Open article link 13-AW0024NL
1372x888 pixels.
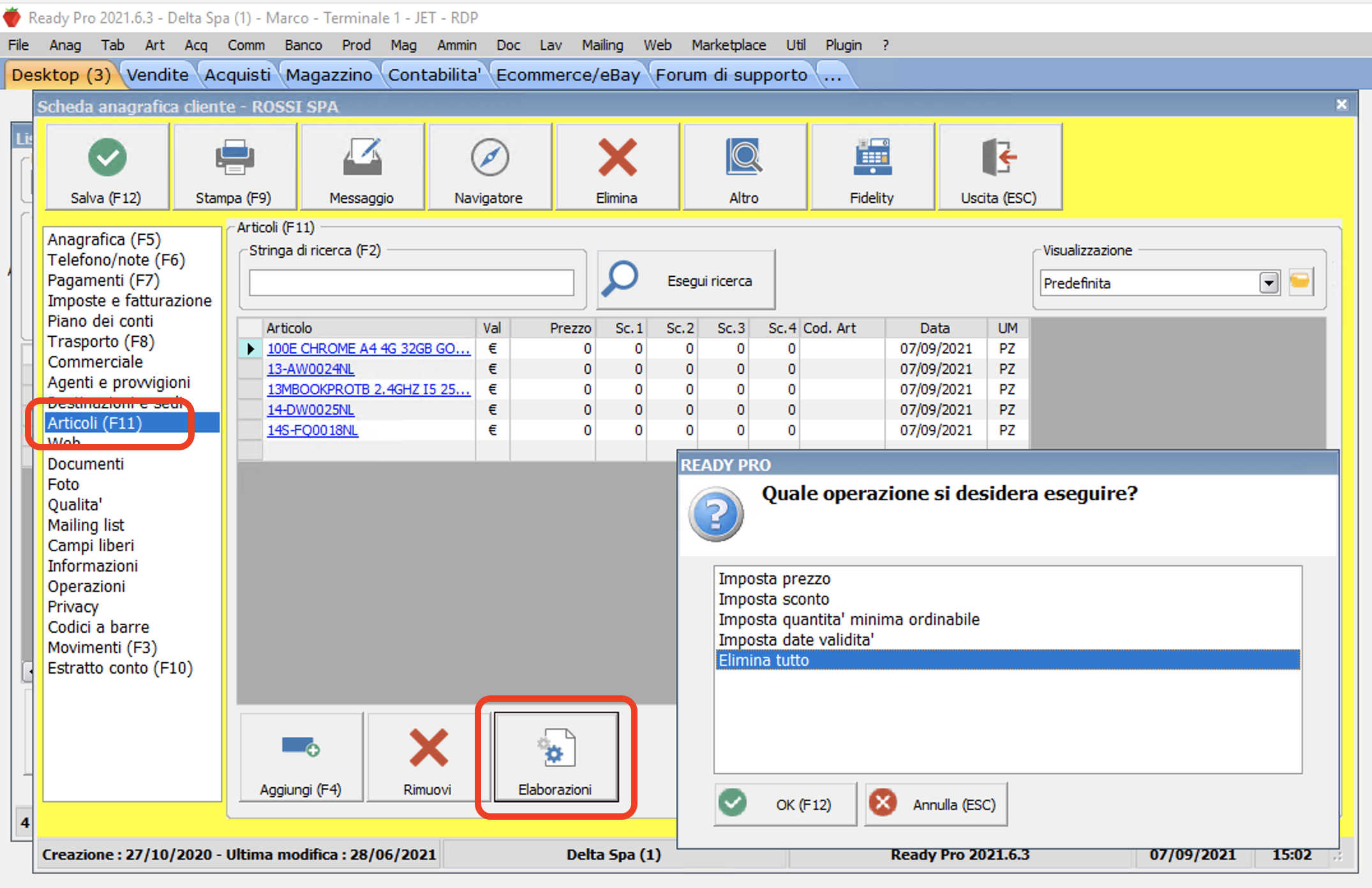[310, 369]
